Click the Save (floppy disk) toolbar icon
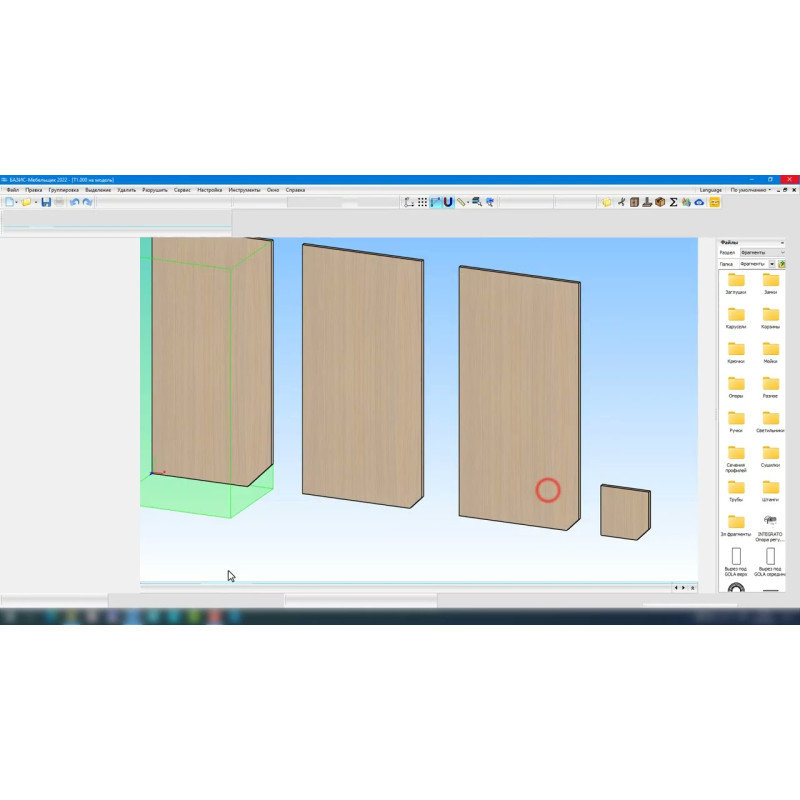 [x=46, y=202]
